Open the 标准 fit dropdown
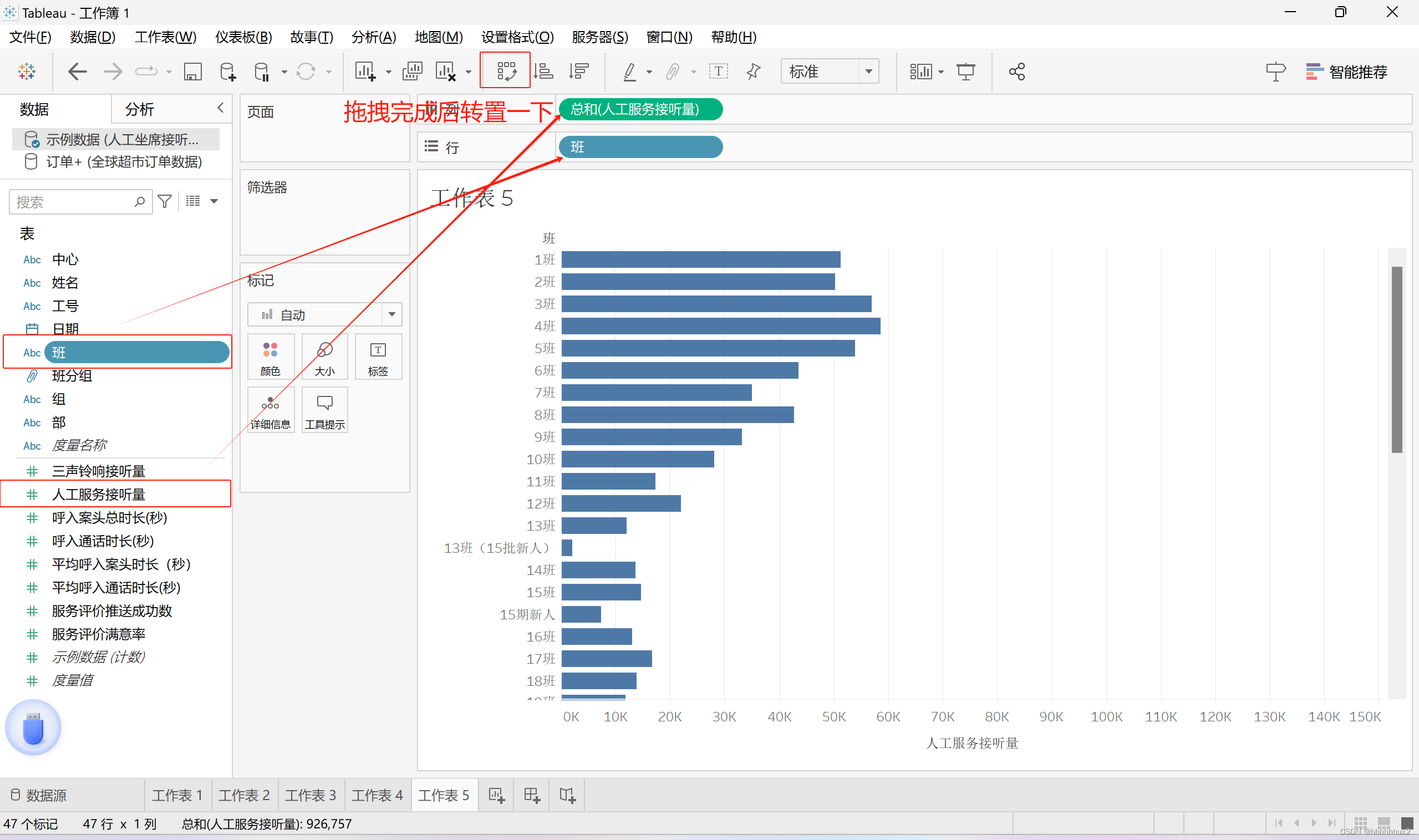Screen dimensions: 1419x840 [868, 72]
